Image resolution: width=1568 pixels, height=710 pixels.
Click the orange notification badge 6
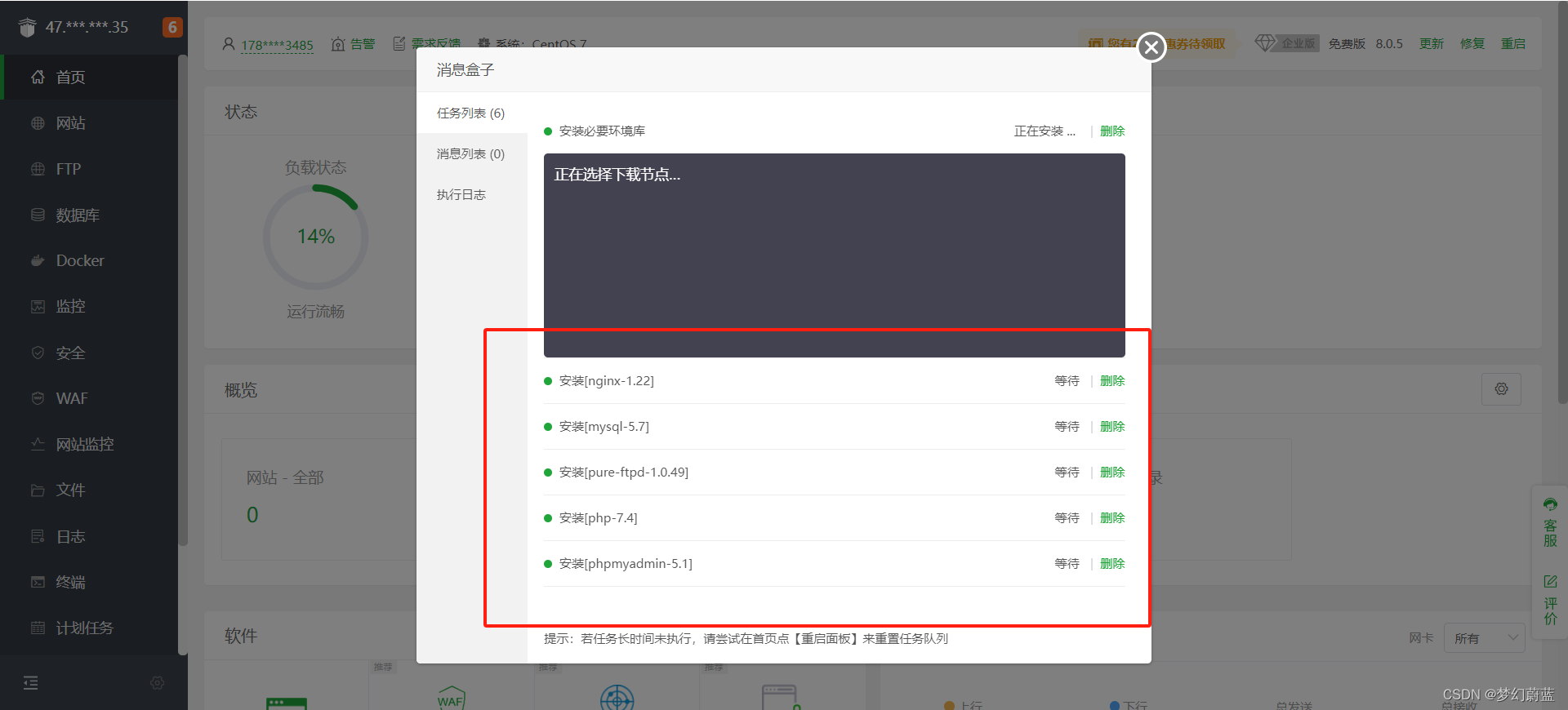click(172, 27)
